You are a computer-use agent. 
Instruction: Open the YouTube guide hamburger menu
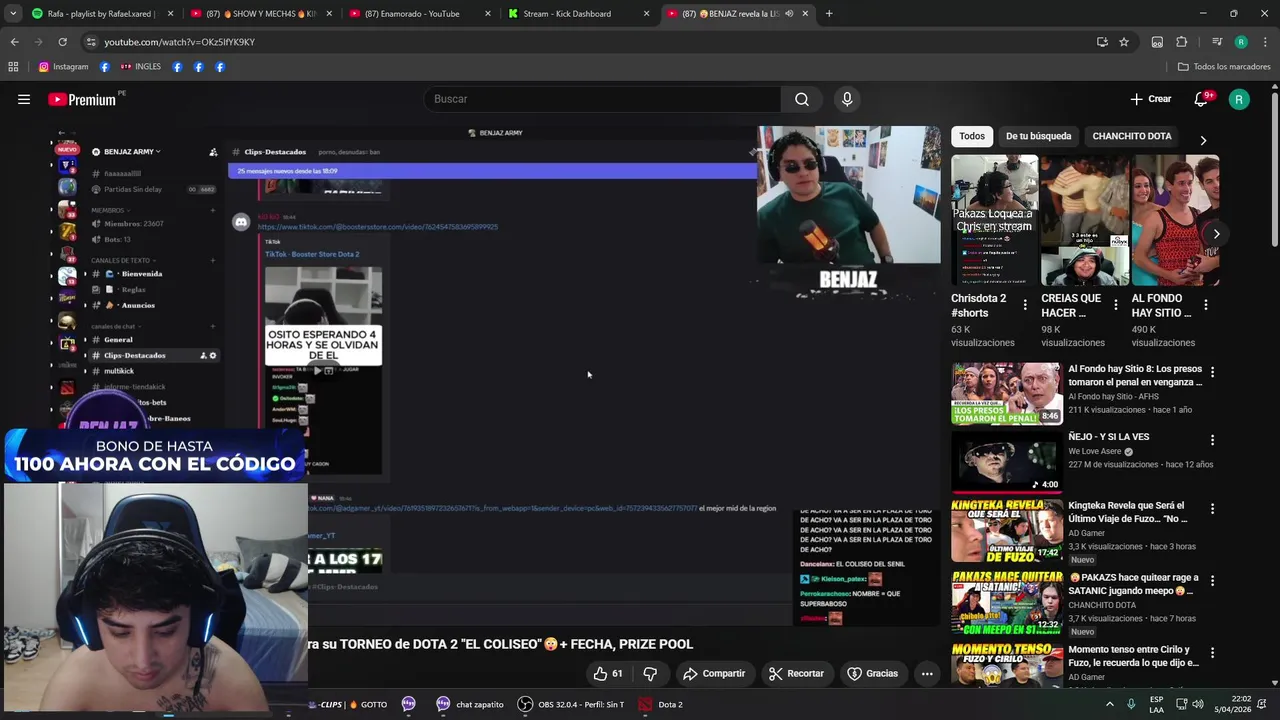tap(24, 99)
